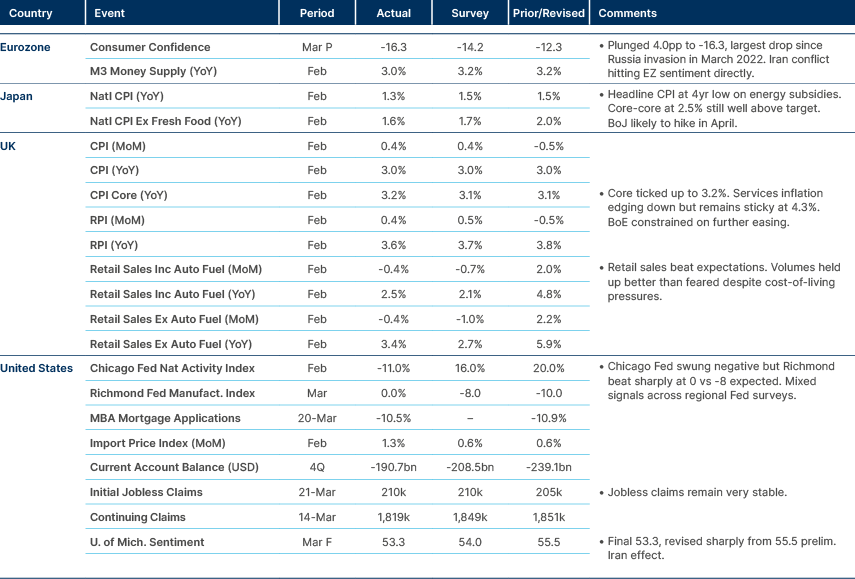Select the Actual column header
The width and height of the screenshot is (855, 579).
pos(394,13)
